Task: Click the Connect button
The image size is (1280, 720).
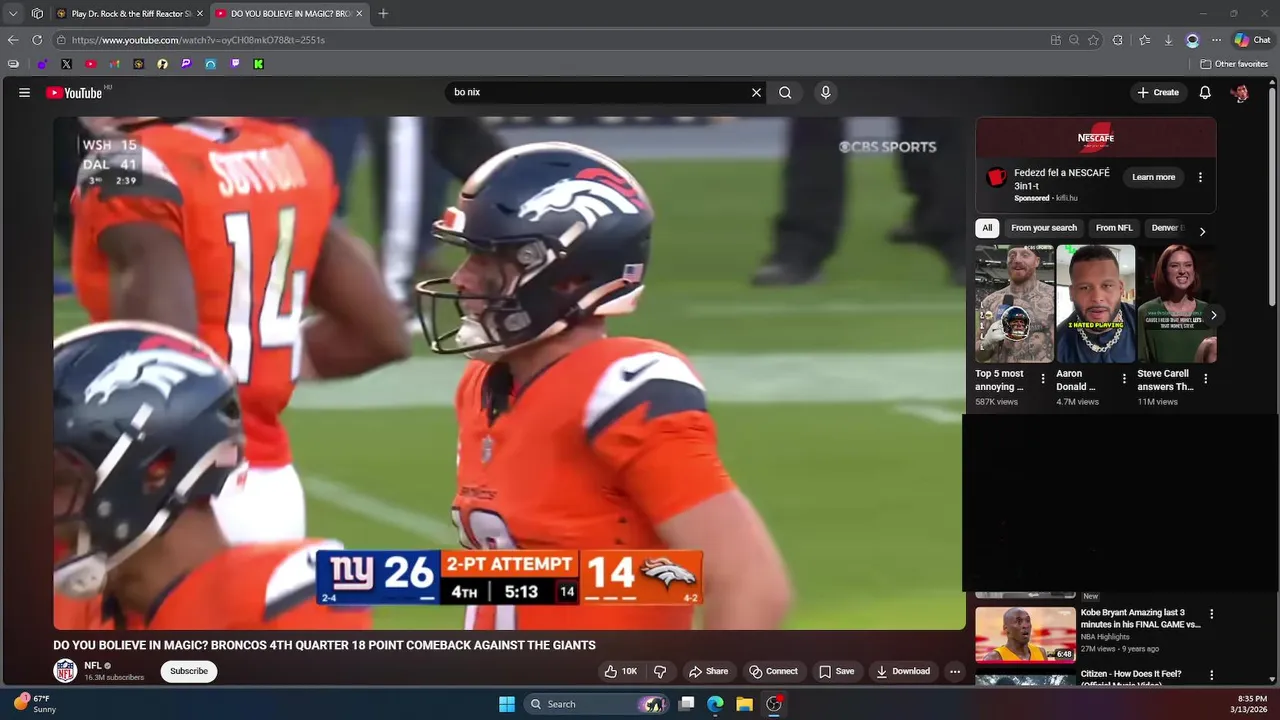Action: point(773,671)
